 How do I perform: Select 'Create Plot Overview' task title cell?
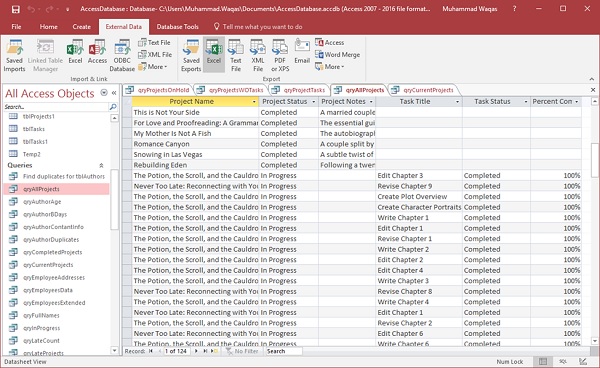click(x=419, y=197)
